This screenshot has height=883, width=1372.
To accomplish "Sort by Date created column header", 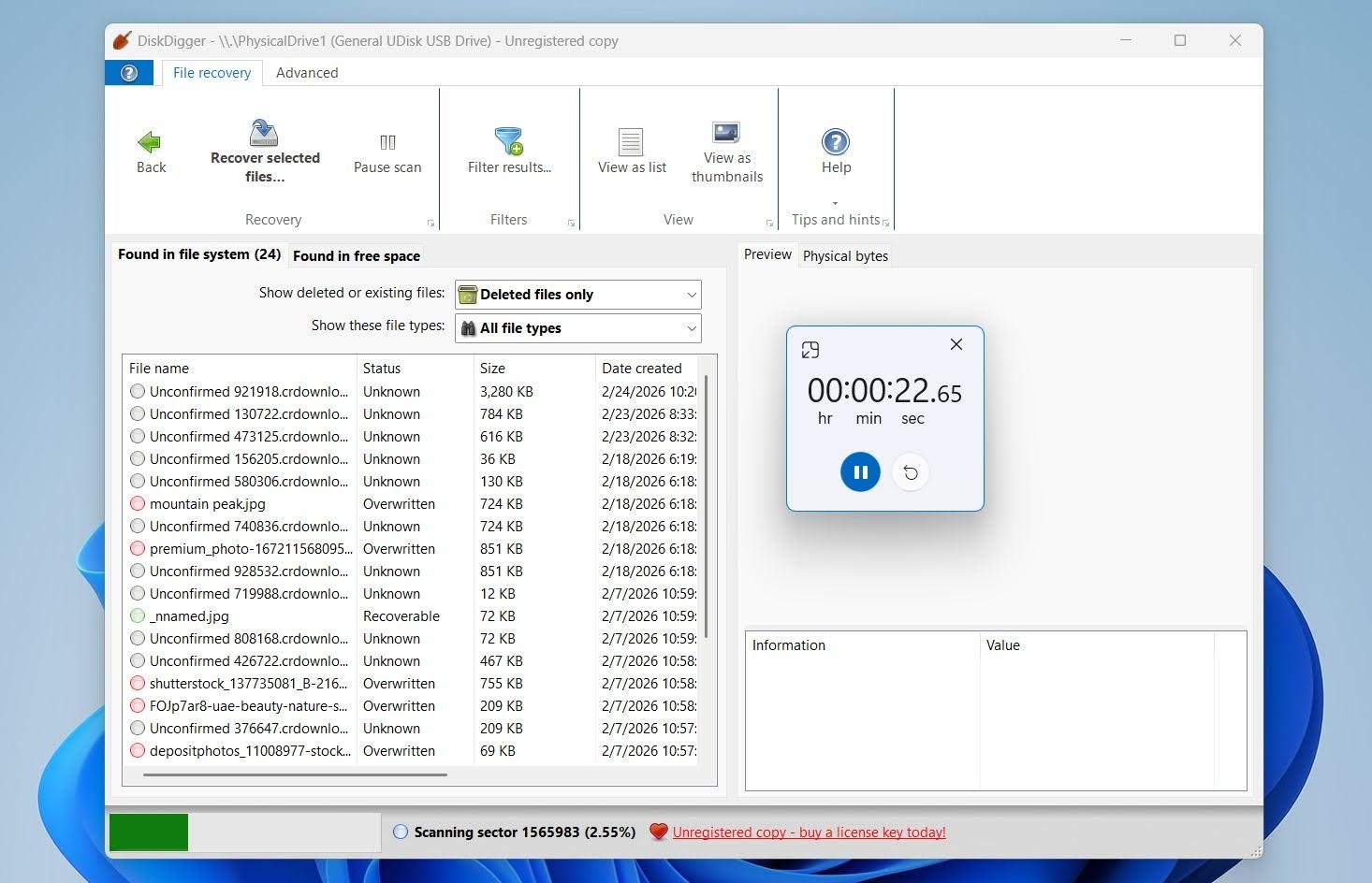I will pos(647,369).
